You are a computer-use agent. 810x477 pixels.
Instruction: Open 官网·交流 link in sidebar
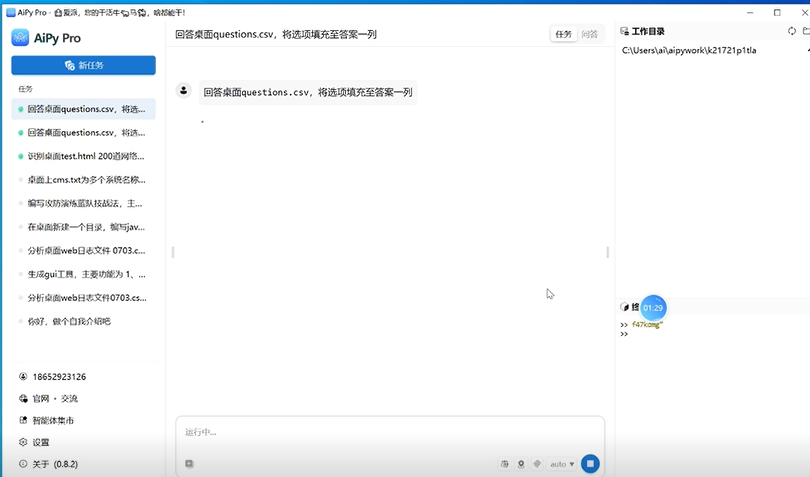pos(49,398)
